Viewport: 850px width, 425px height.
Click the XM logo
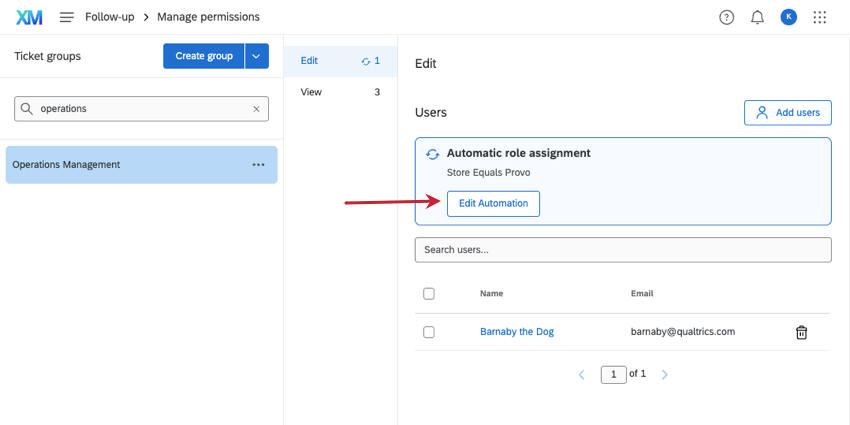(x=29, y=17)
